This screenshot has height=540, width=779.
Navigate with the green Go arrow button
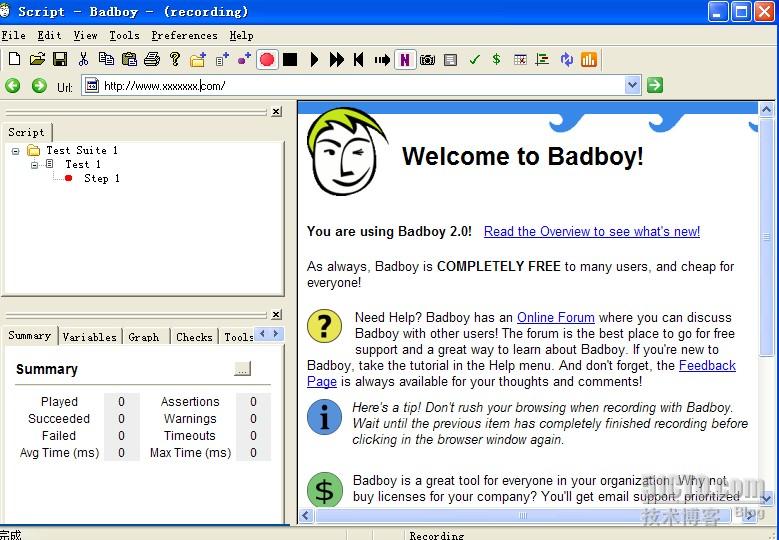pyautogui.click(x=655, y=85)
